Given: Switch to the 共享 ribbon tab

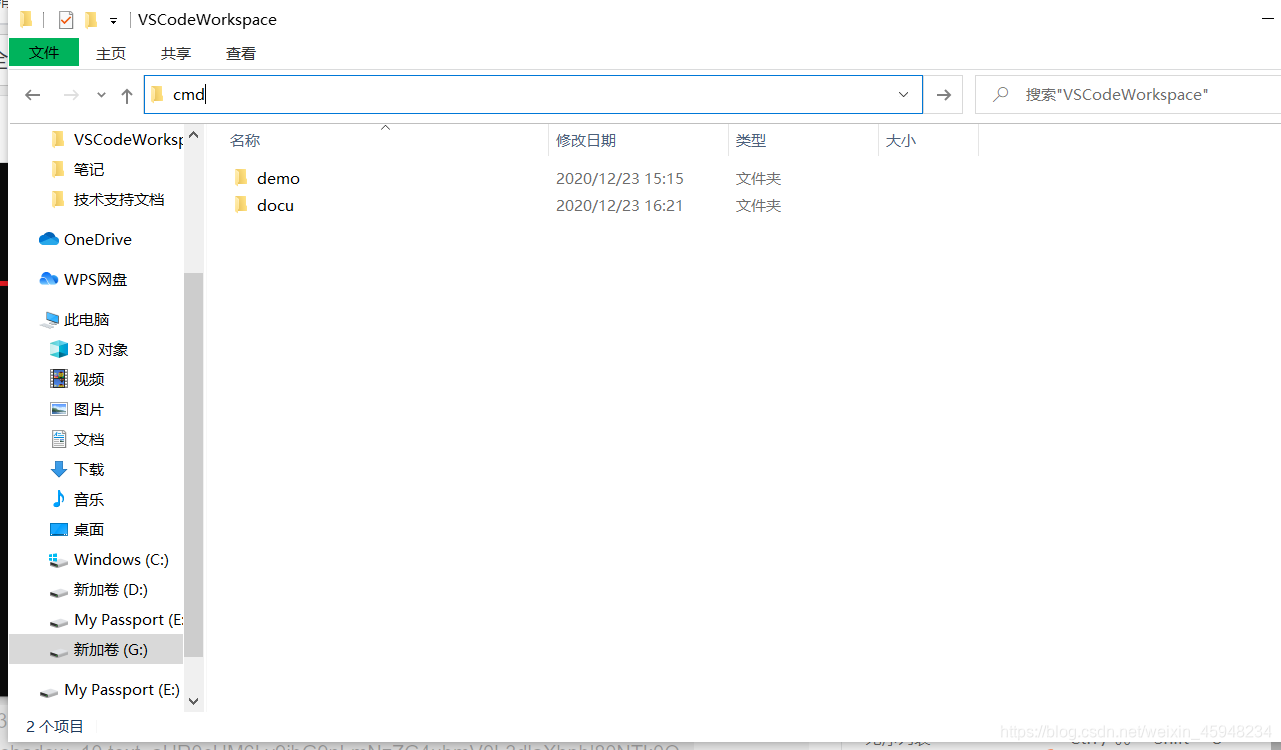Looking at the screenshot, I should [176, 53].
